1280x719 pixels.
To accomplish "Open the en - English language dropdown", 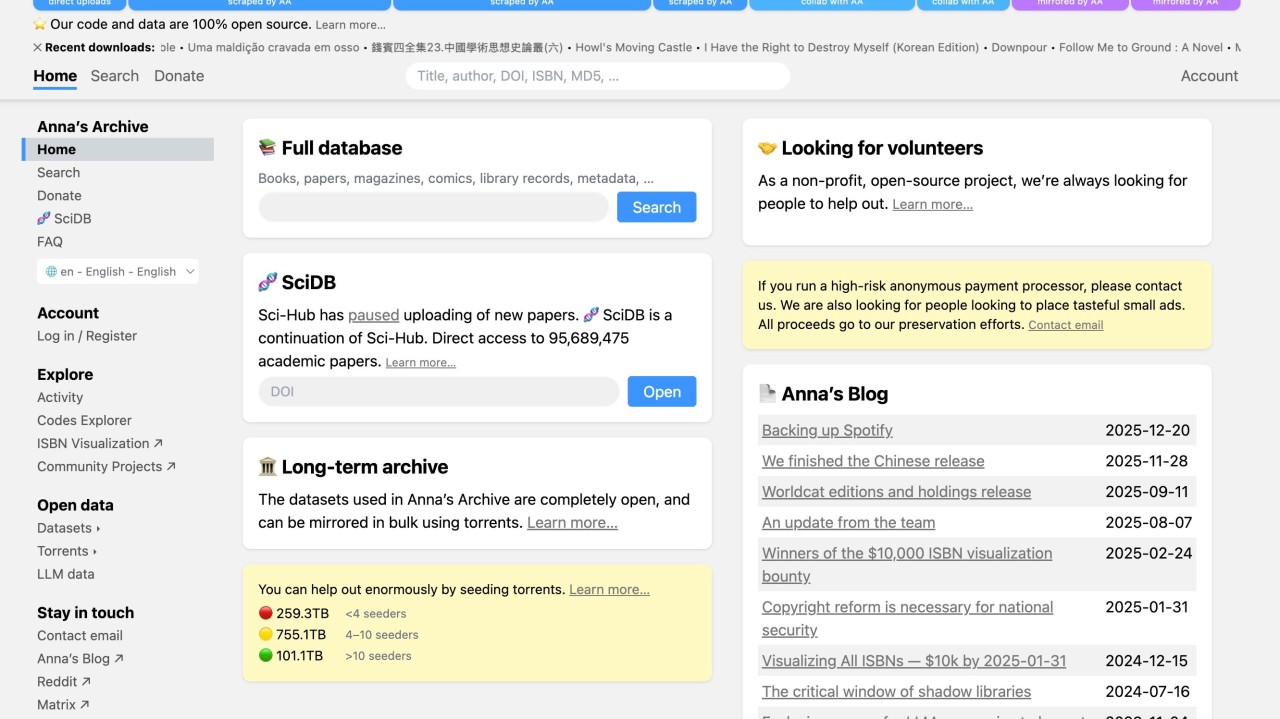I will pyautogui.click(x=118, y=271).
